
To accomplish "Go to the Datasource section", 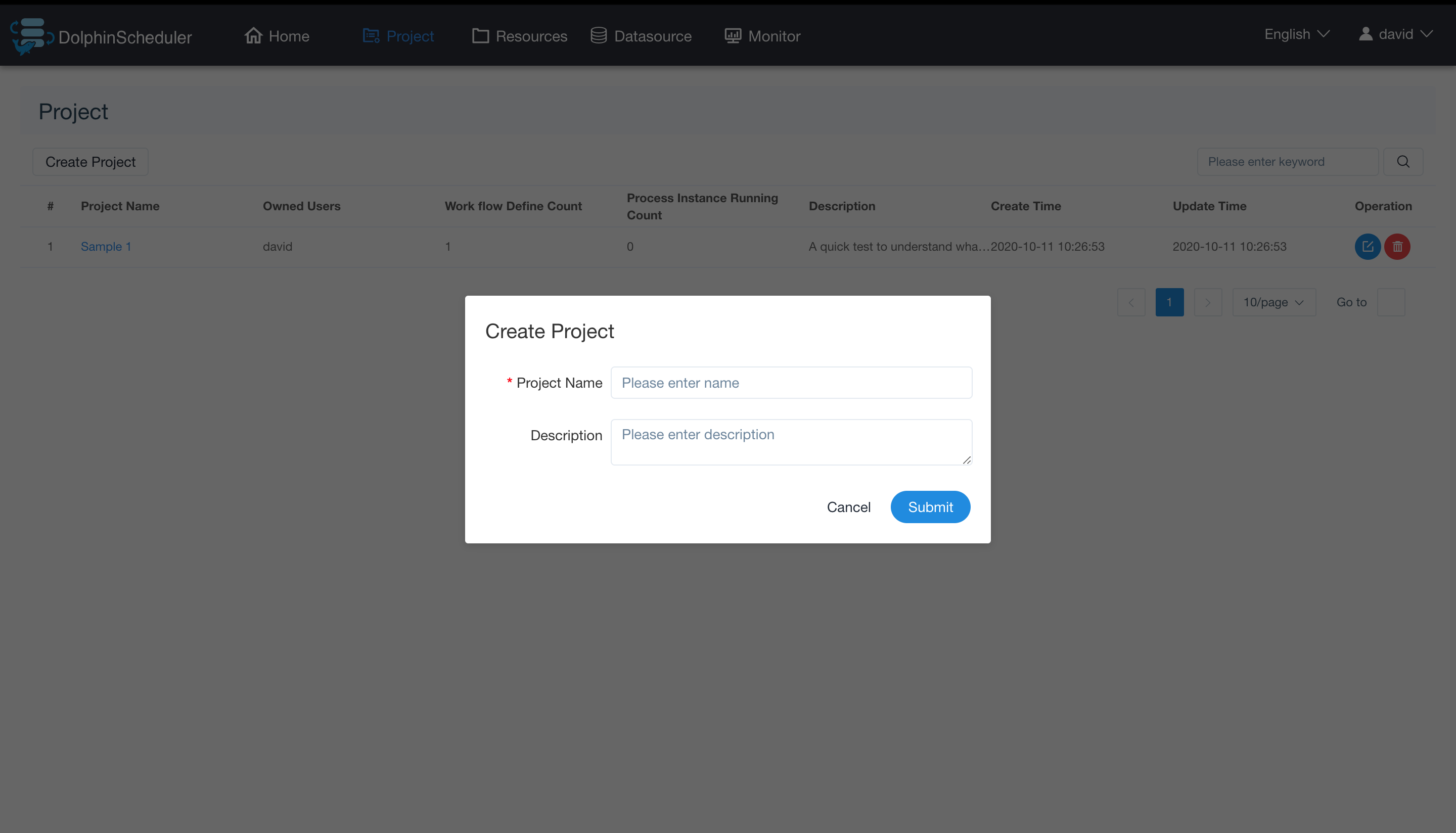I will tap(642, 36).
